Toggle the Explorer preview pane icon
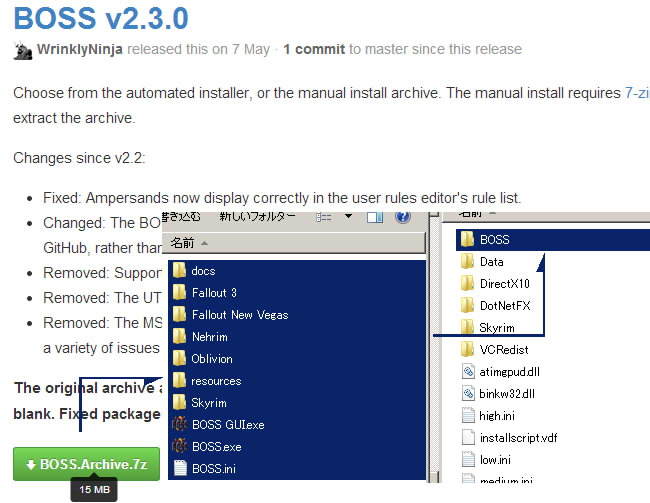The image size is (650, 503). click(x=375, y=217)
